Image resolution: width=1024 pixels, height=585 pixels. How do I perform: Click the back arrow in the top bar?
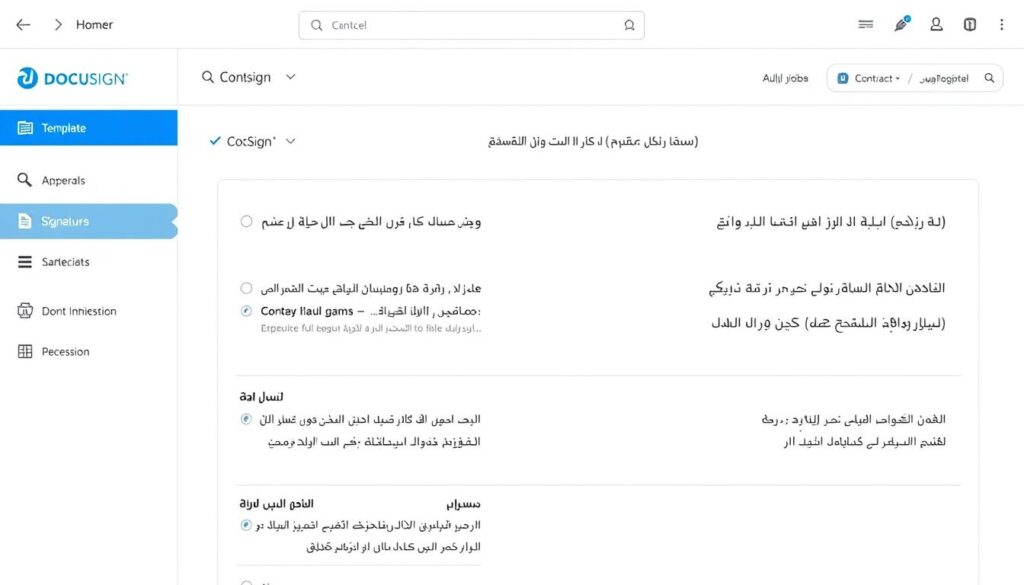pos(24,25)
